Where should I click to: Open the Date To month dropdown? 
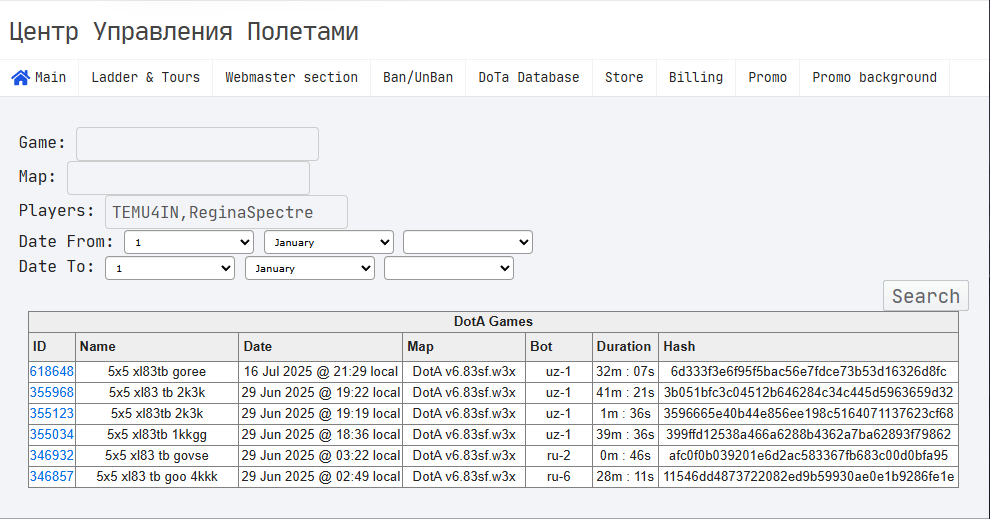point(310,268)
